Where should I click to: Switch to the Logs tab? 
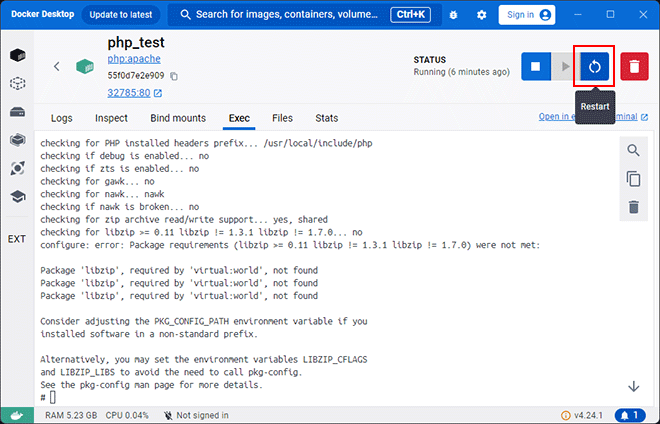click(61, 118)
